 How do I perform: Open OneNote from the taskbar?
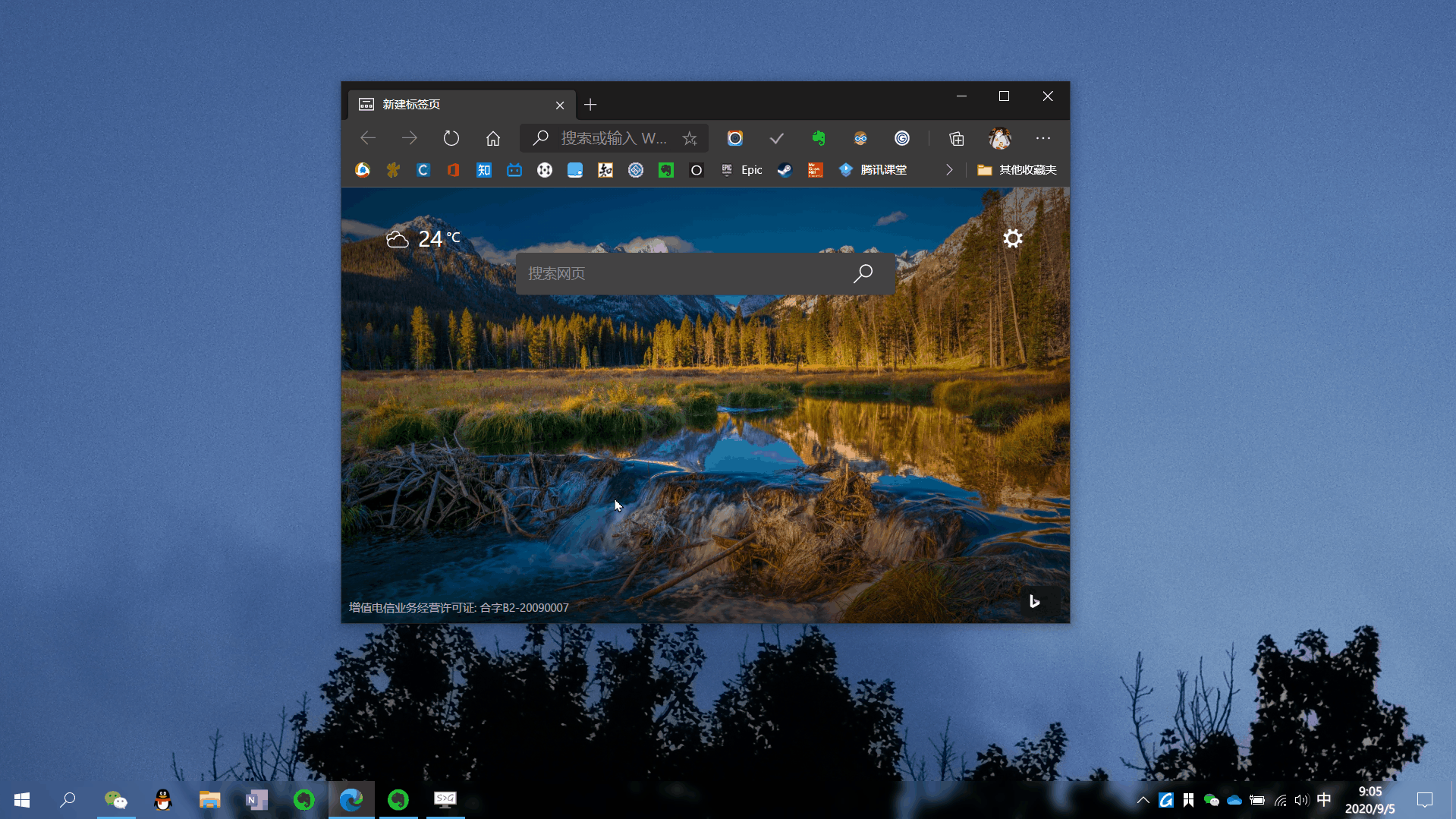[x=257, y=800]
